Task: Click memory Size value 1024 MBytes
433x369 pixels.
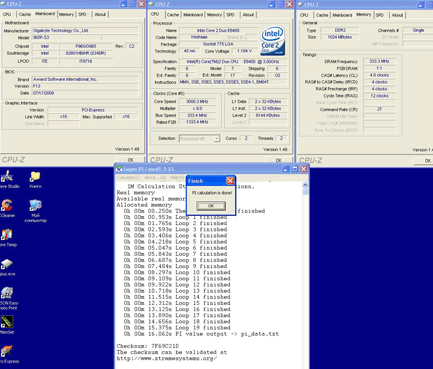Action: point(340,37)
